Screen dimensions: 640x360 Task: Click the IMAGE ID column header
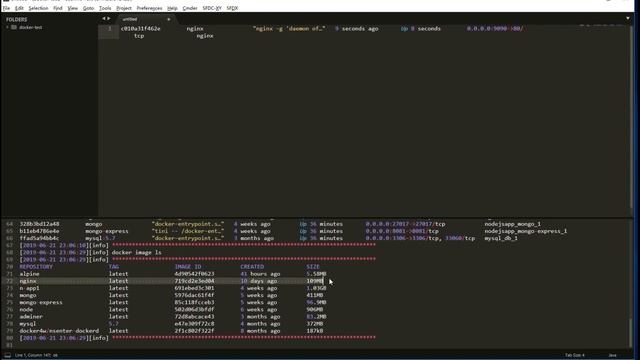coord(188,267)
